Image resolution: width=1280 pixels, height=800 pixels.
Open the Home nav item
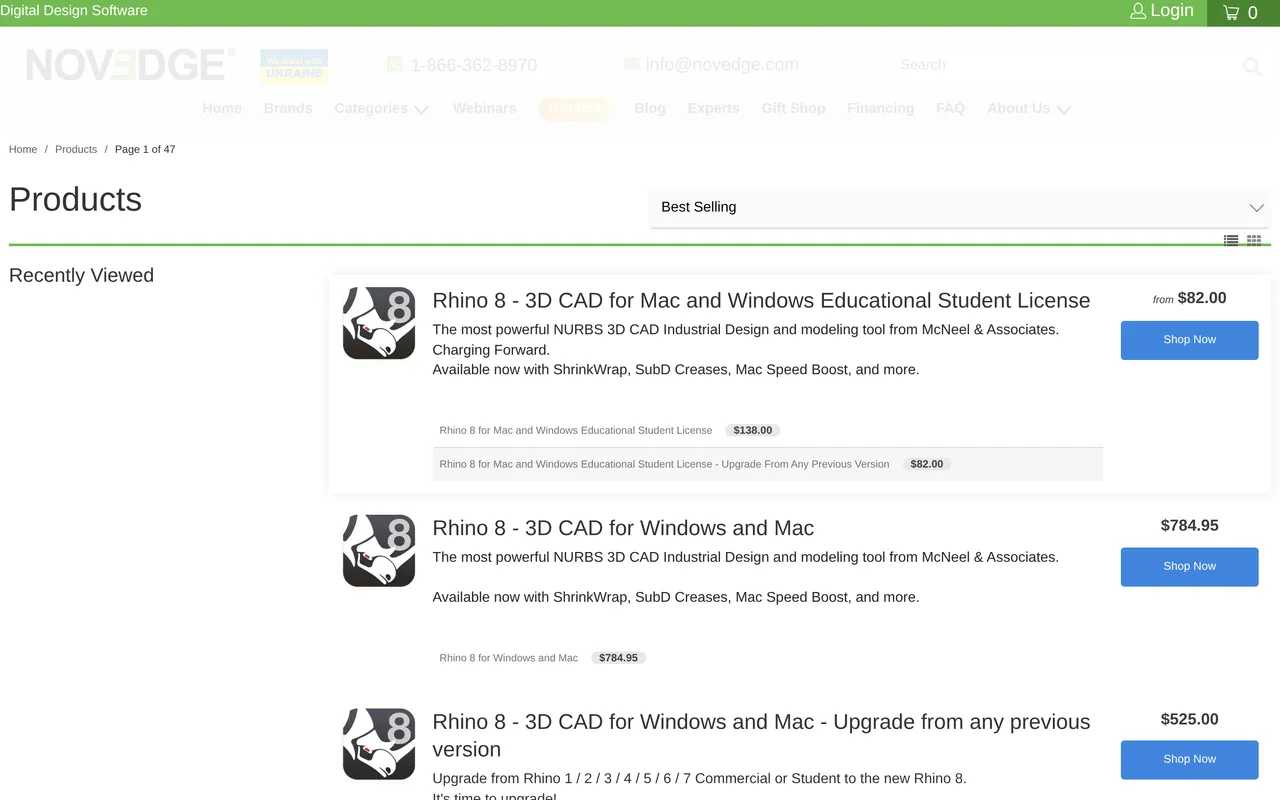tap(222, 108)
